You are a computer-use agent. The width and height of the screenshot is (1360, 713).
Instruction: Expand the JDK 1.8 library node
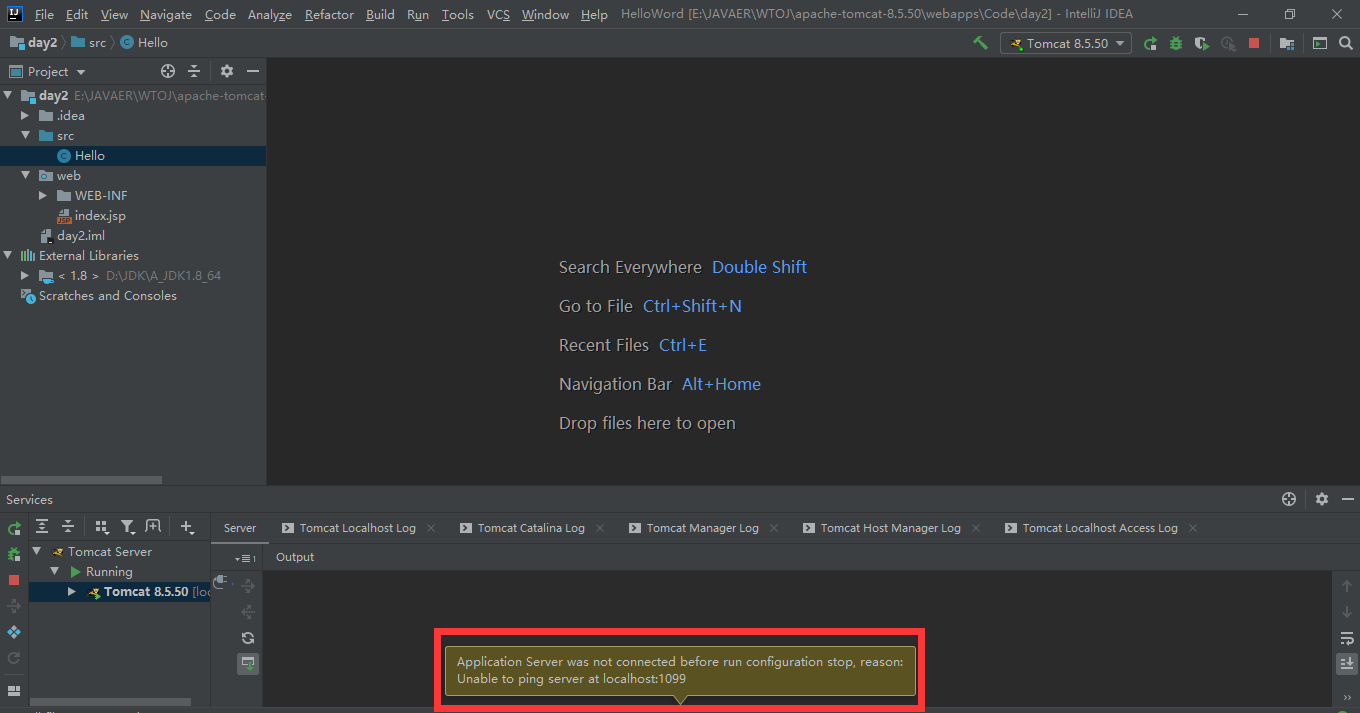(26, 276)
